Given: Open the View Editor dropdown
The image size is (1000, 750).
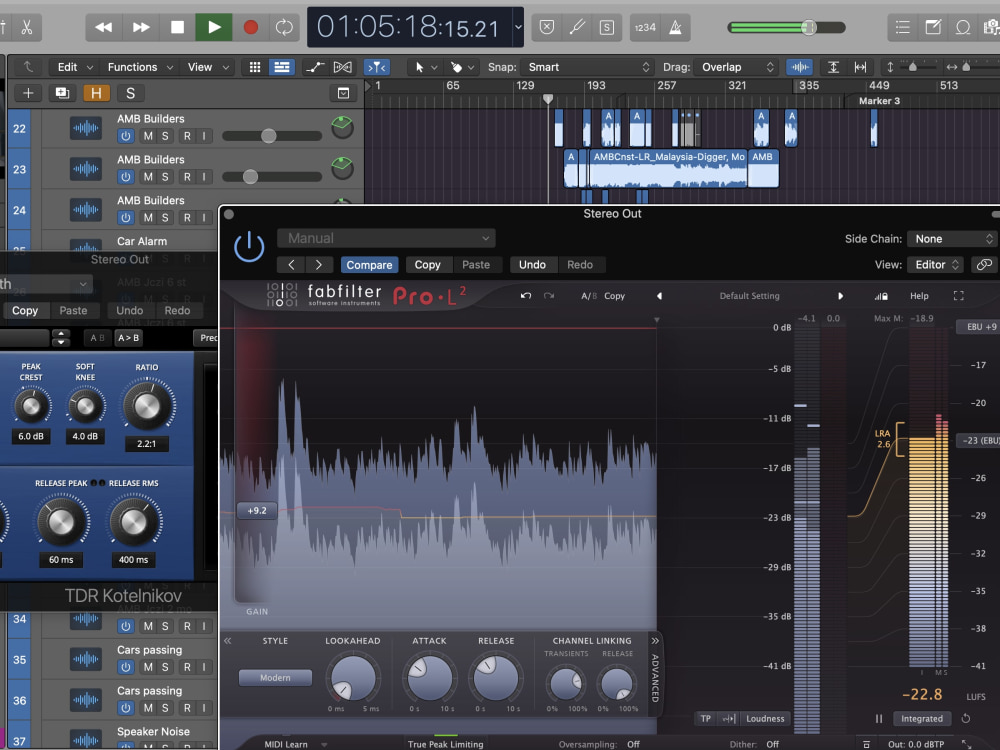Looking at the screenshot, I should [936, 265].
